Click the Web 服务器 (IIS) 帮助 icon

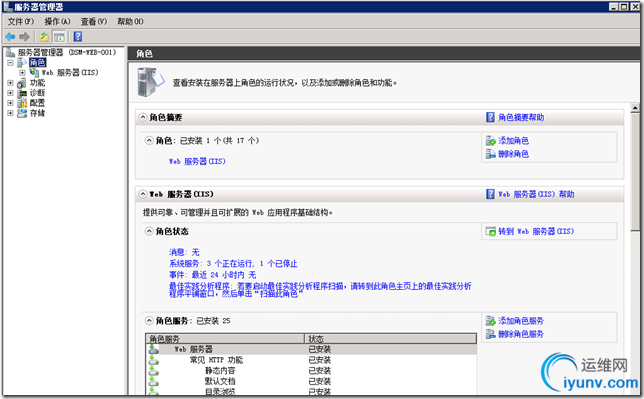click(490, 194)
